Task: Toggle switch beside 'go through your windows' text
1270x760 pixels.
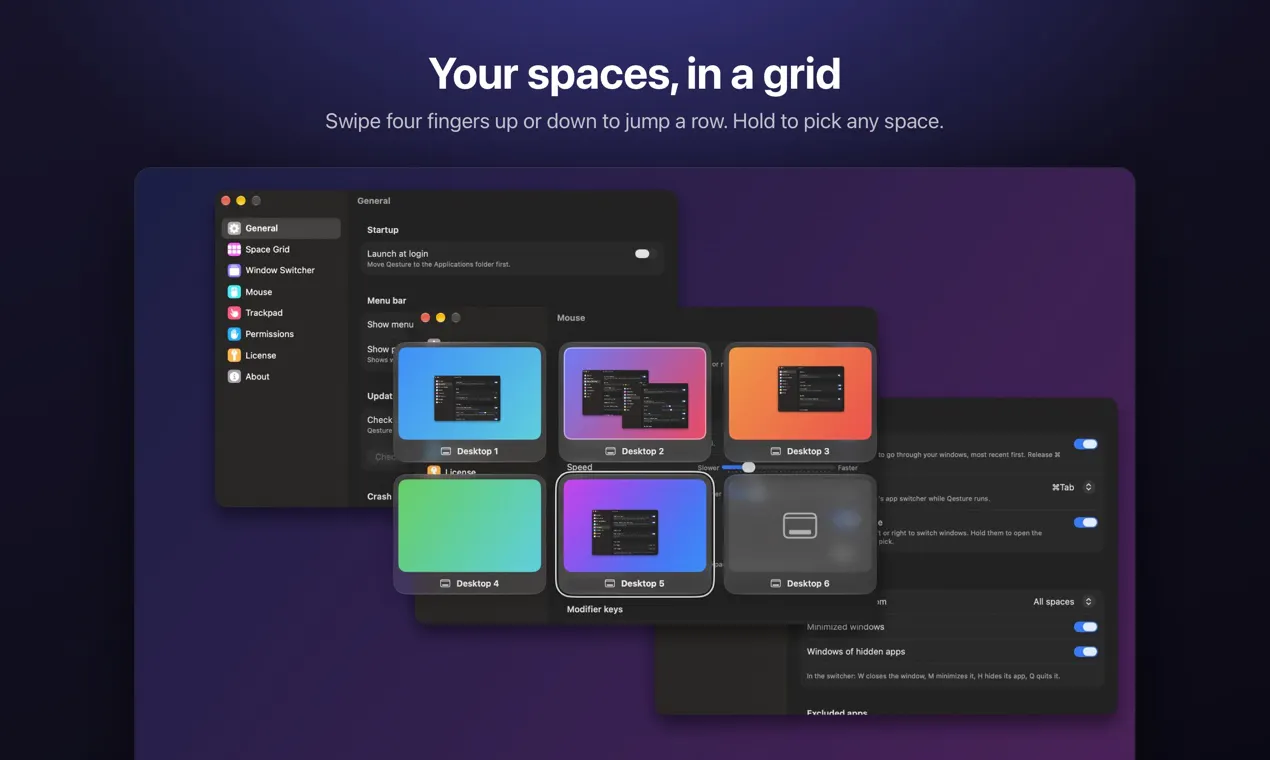Action: point(1085,444)
